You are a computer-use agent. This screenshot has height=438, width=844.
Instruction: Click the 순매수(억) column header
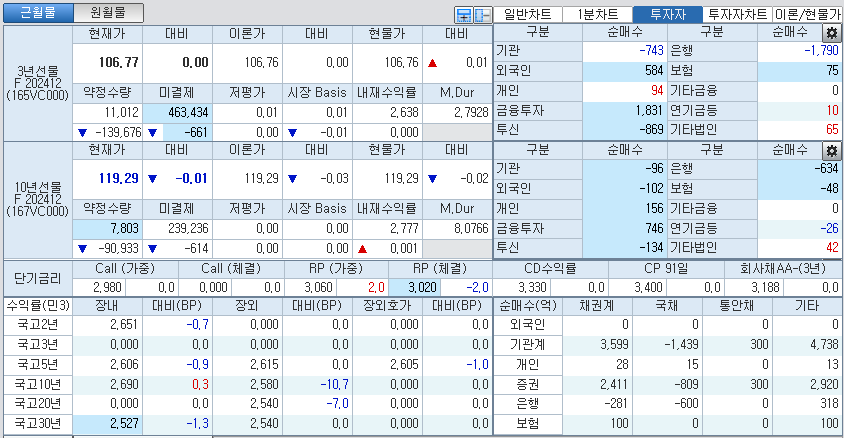click(528, 306)
